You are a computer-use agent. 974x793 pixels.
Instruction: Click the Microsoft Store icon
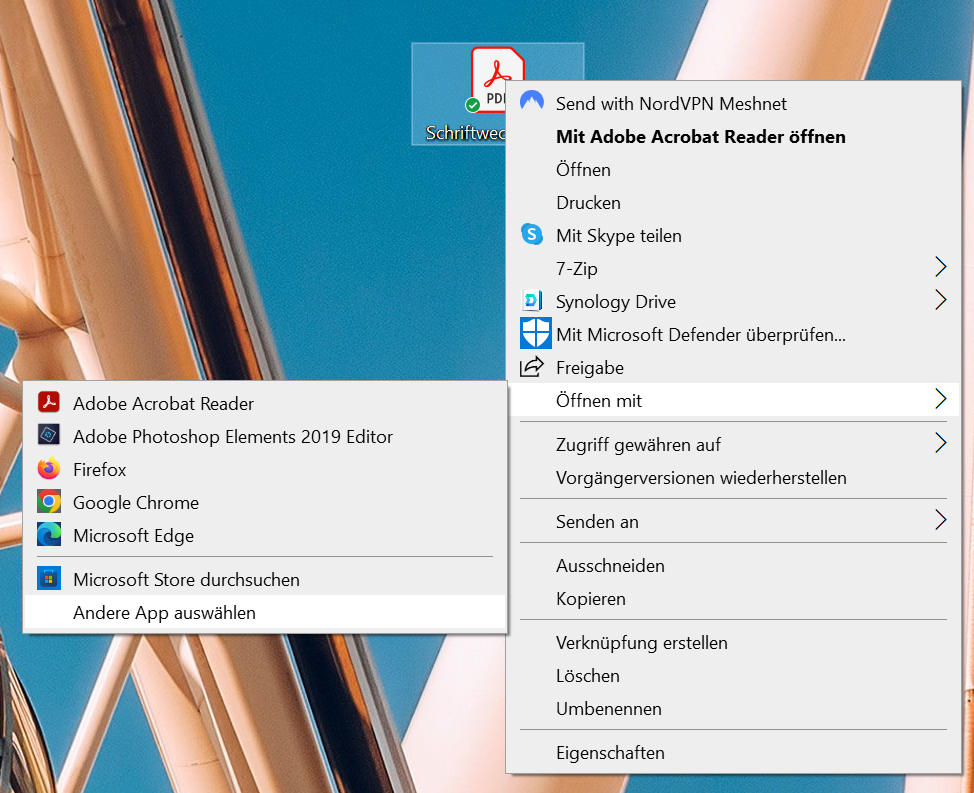pyautogui.click(x=49, y=579)
